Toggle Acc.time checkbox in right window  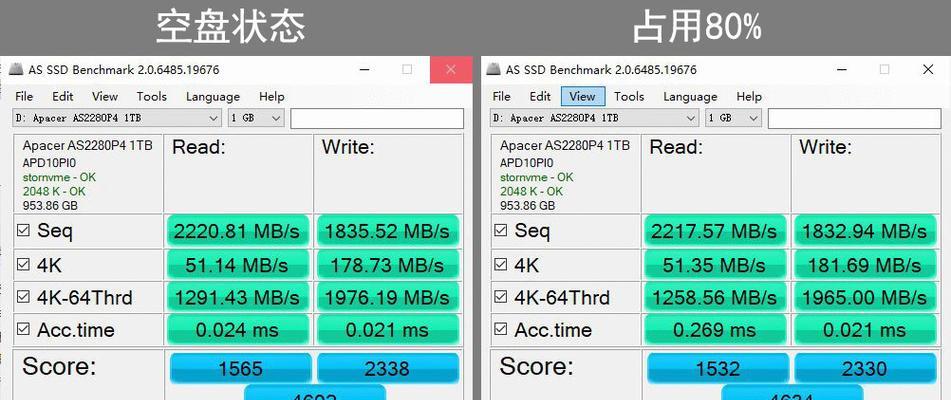tap(500, 329)
